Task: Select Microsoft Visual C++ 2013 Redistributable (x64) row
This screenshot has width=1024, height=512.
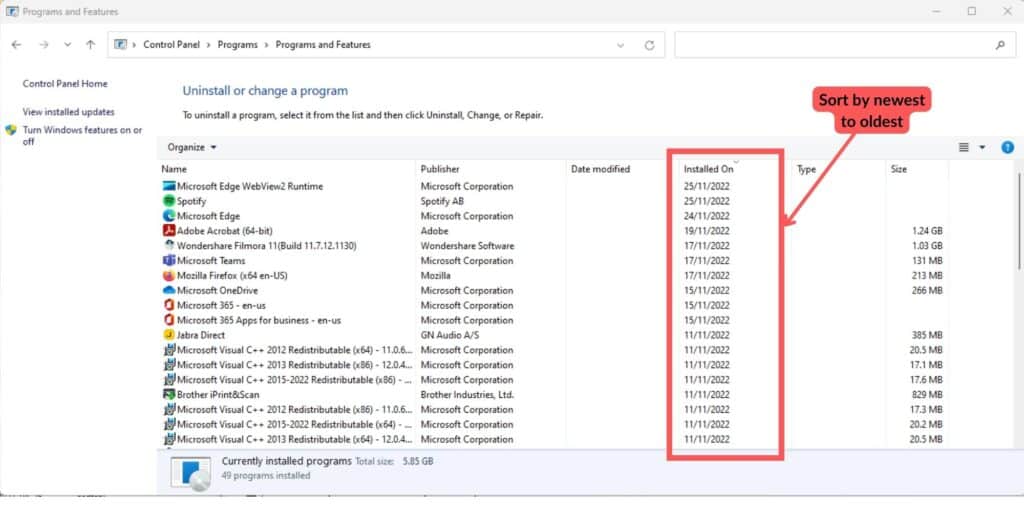Action: tap(552, 440)
